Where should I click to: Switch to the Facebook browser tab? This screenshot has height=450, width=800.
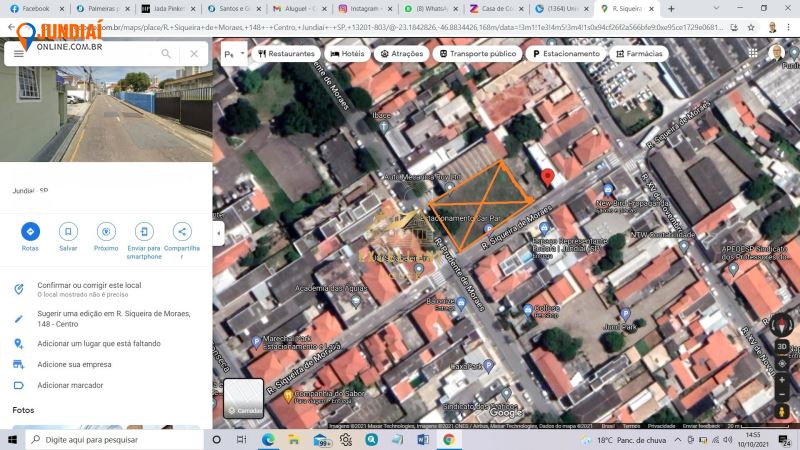(x=36, y=9)
